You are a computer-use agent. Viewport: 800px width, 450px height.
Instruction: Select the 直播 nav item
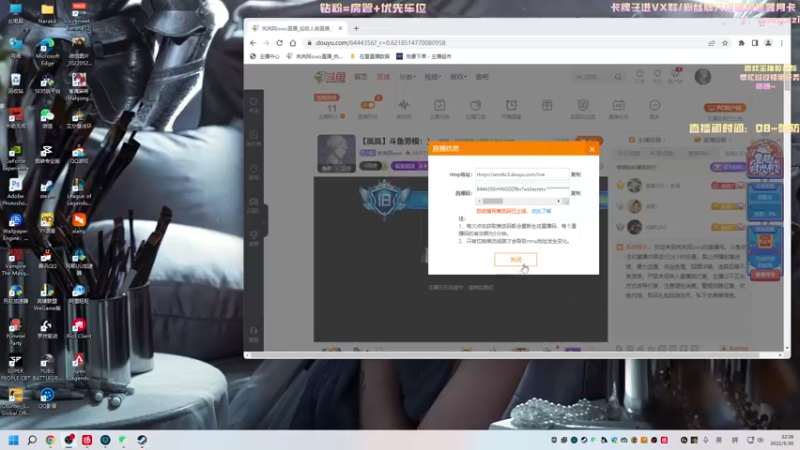pyautogui.click(x=383, y=77)
